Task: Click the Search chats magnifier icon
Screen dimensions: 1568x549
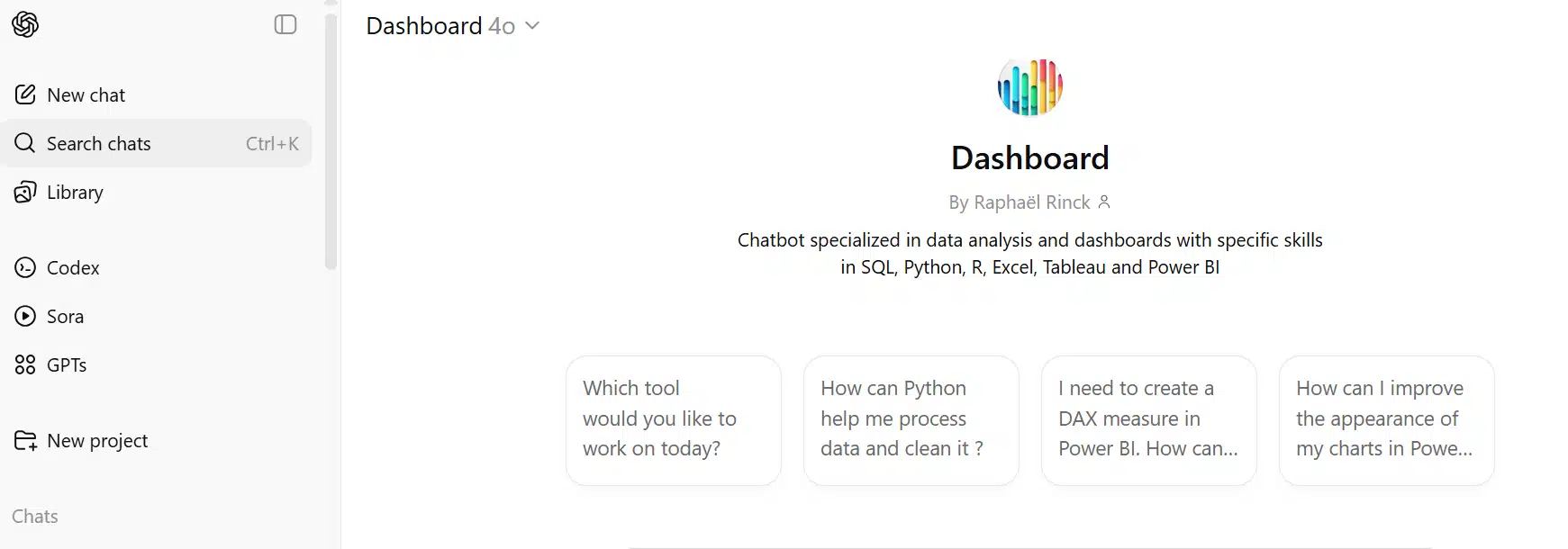Action: pos(23,143)
